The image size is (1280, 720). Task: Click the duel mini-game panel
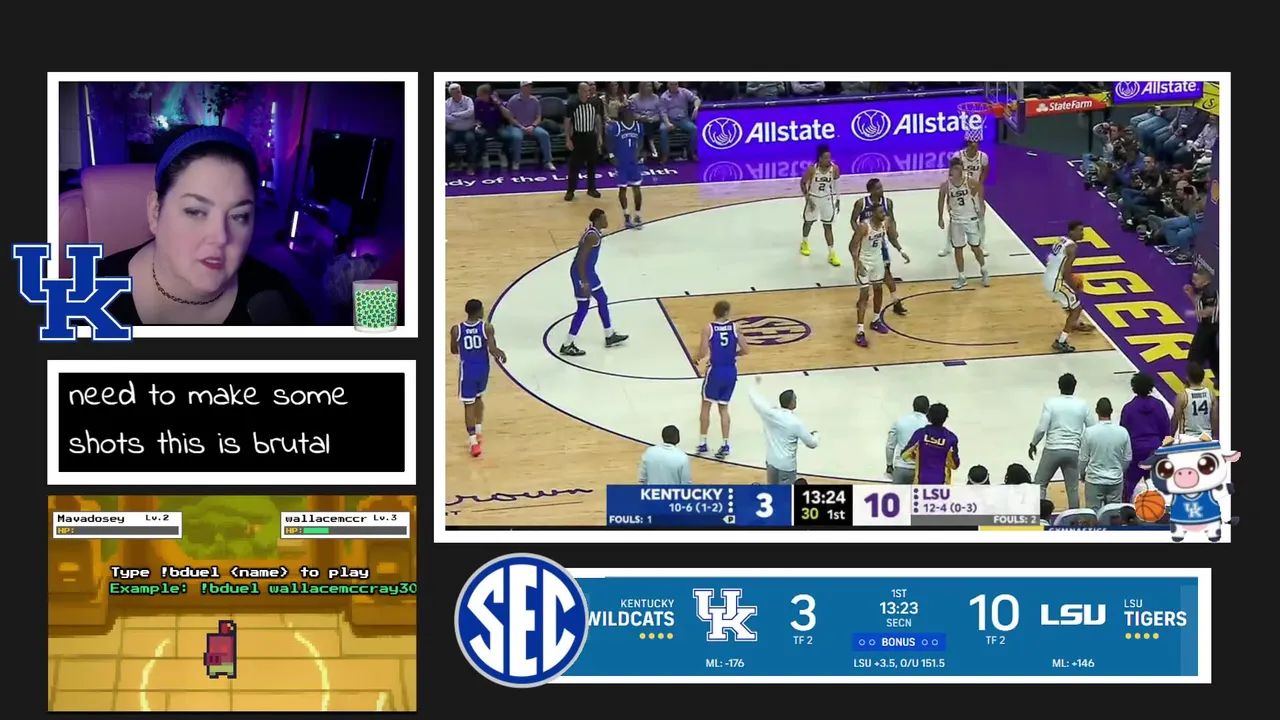tap(232, 603)
